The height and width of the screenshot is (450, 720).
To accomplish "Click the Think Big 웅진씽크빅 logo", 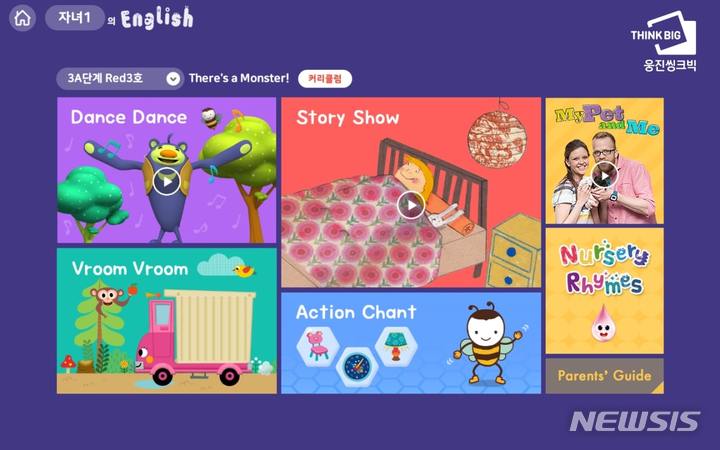I will click(x=664, y=41).
